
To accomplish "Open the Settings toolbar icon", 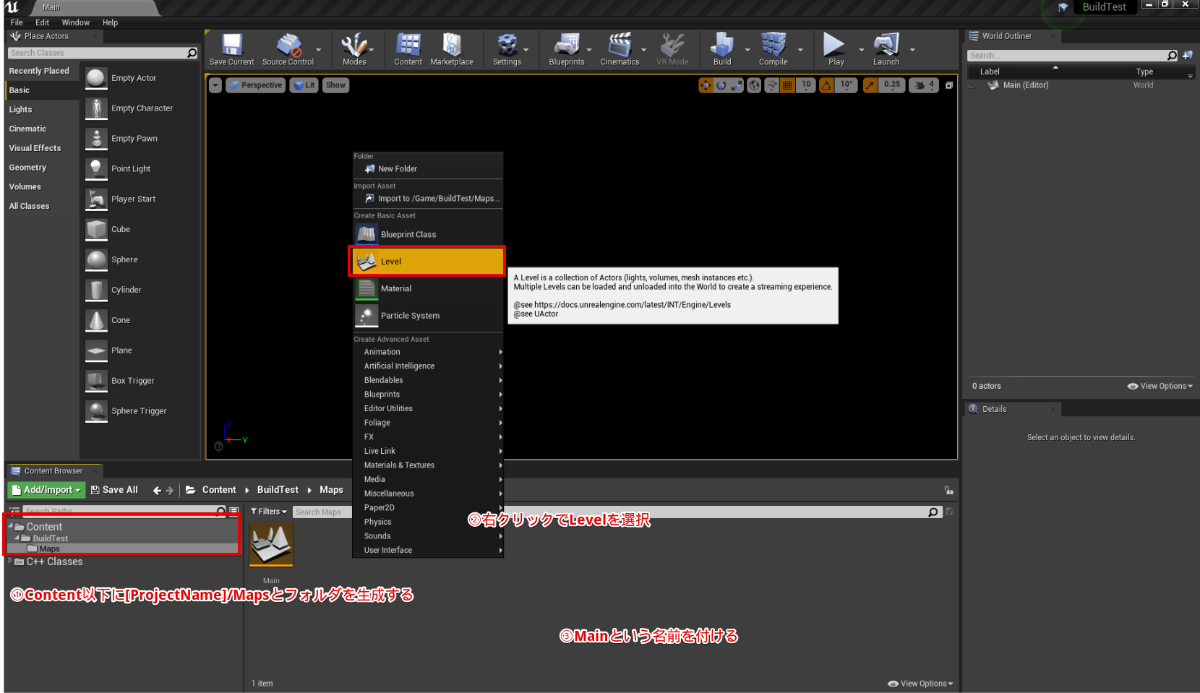I will pyautogui.click(x=507, y=50).
